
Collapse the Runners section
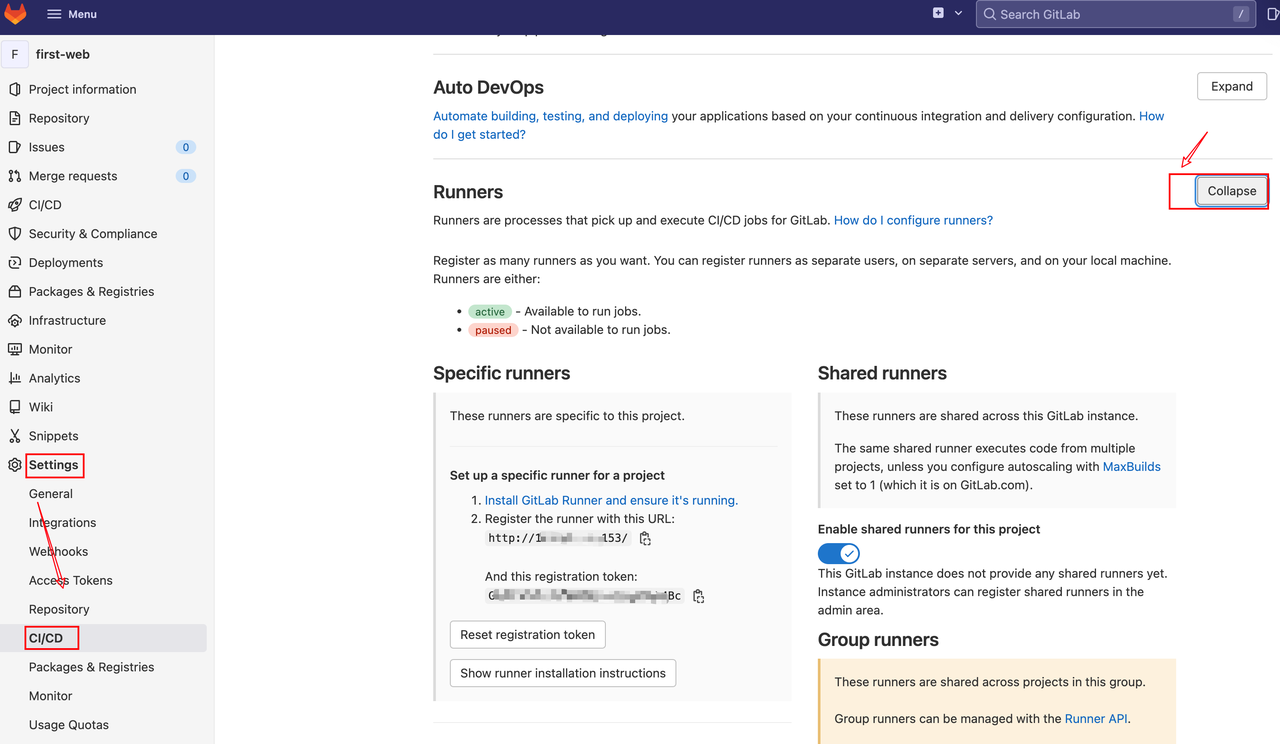click(1232, 191)
